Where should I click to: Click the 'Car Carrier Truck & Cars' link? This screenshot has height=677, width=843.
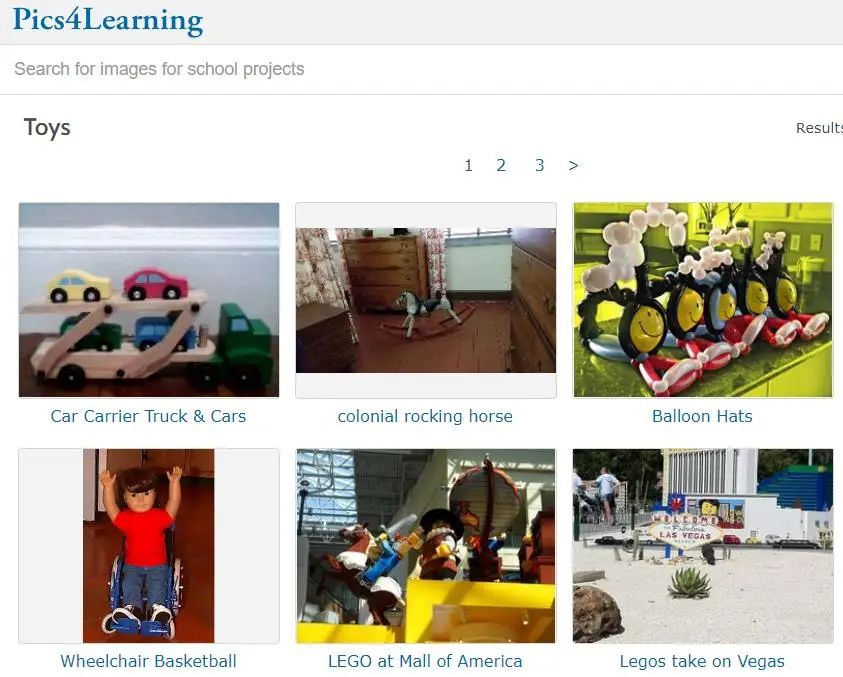click(148, 416)
